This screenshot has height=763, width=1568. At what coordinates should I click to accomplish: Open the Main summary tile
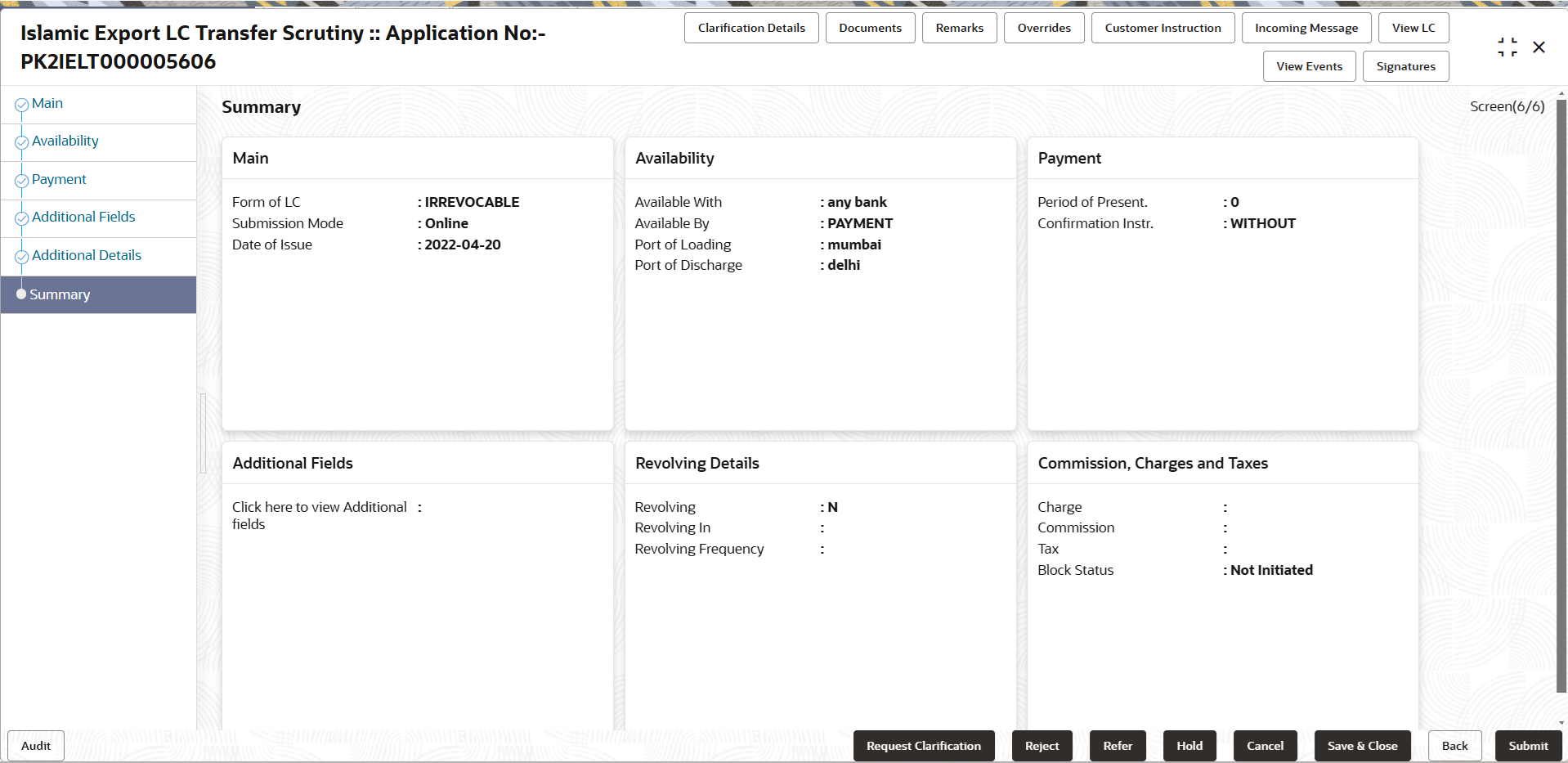pyautogui.click(x=418, y=284)
